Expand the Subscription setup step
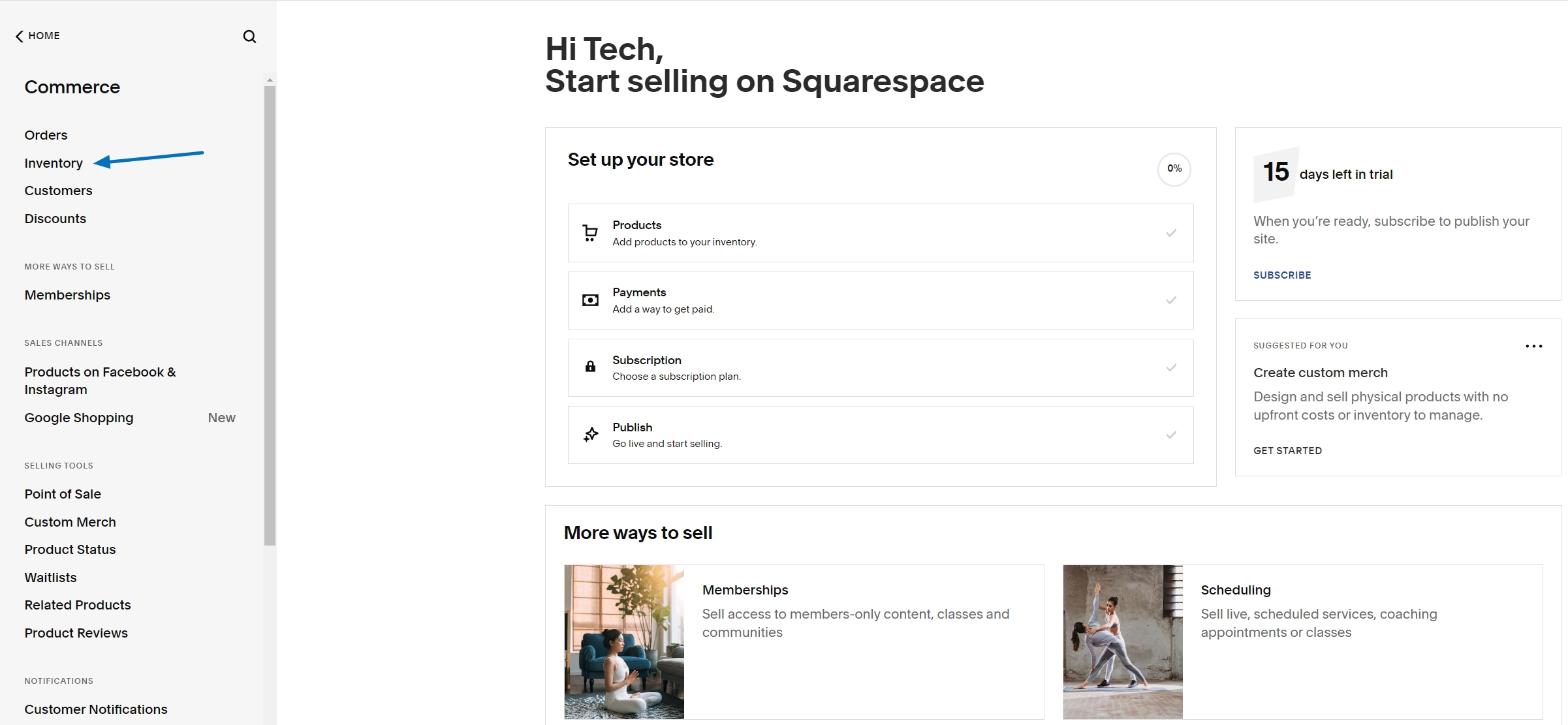The height and width of the screenshot is (725, 1568). (880, 367)
